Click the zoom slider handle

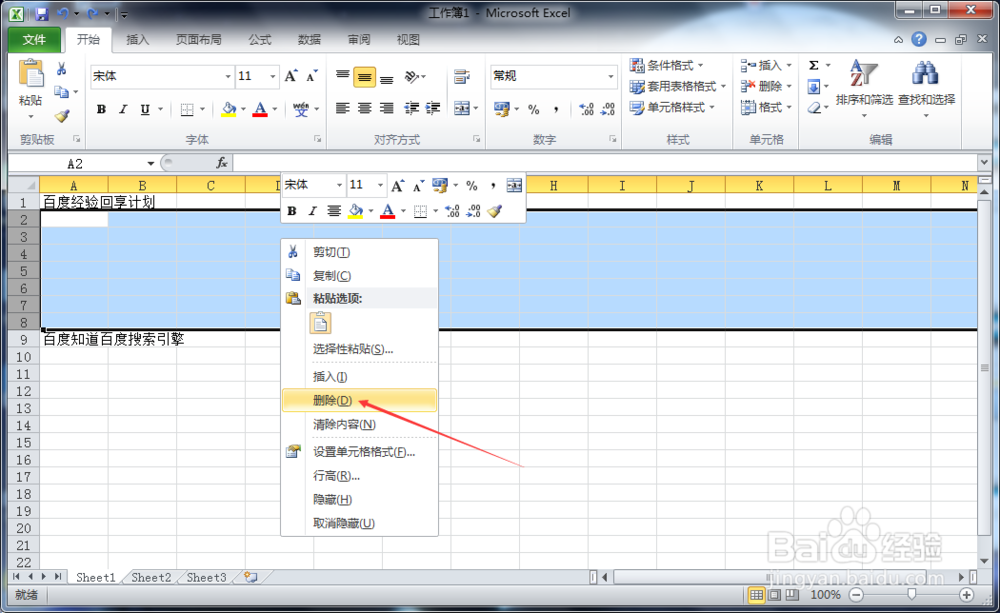click(911, 595)
